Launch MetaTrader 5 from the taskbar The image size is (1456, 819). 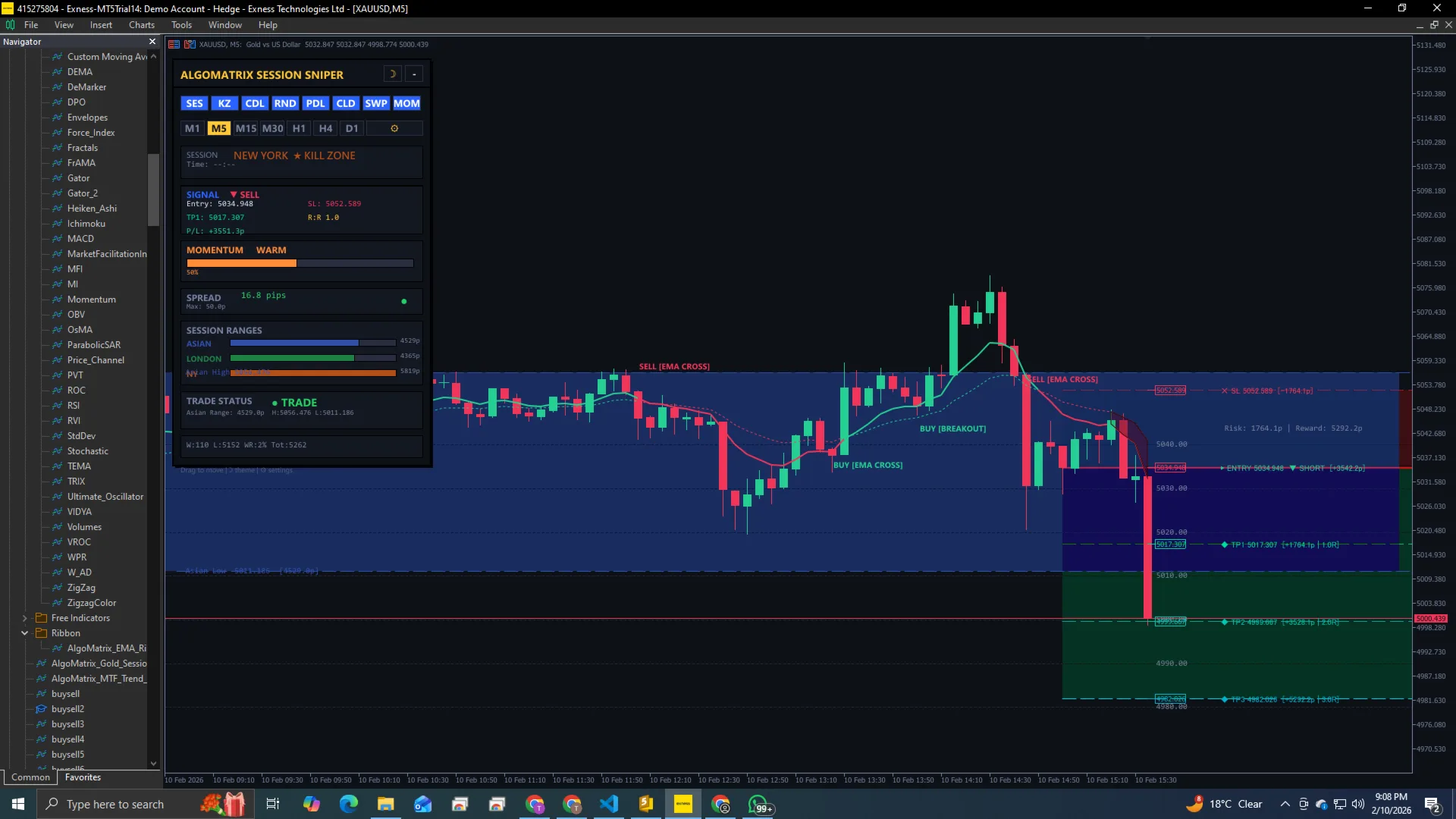tap(683, 804)
